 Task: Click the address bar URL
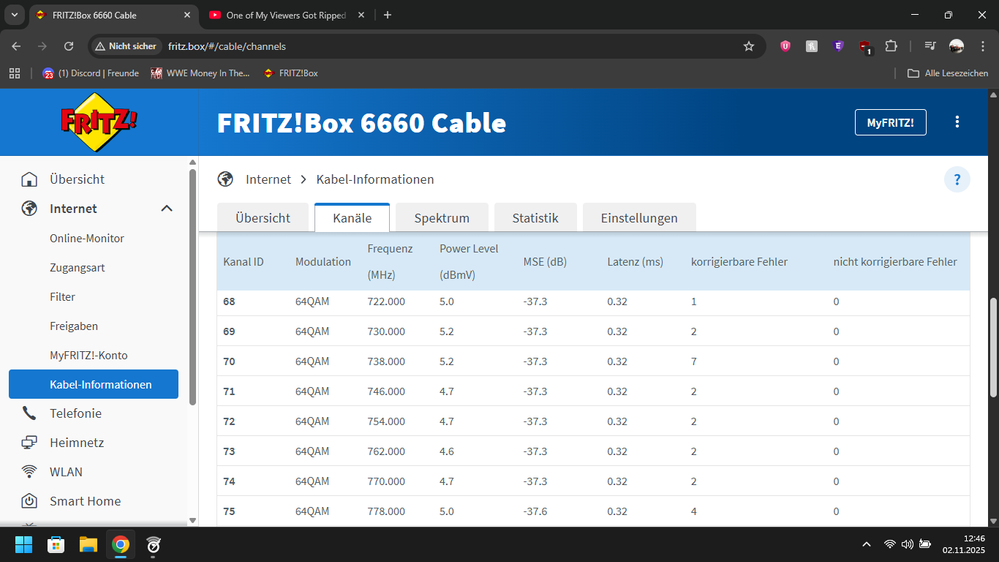coord(227,46)
